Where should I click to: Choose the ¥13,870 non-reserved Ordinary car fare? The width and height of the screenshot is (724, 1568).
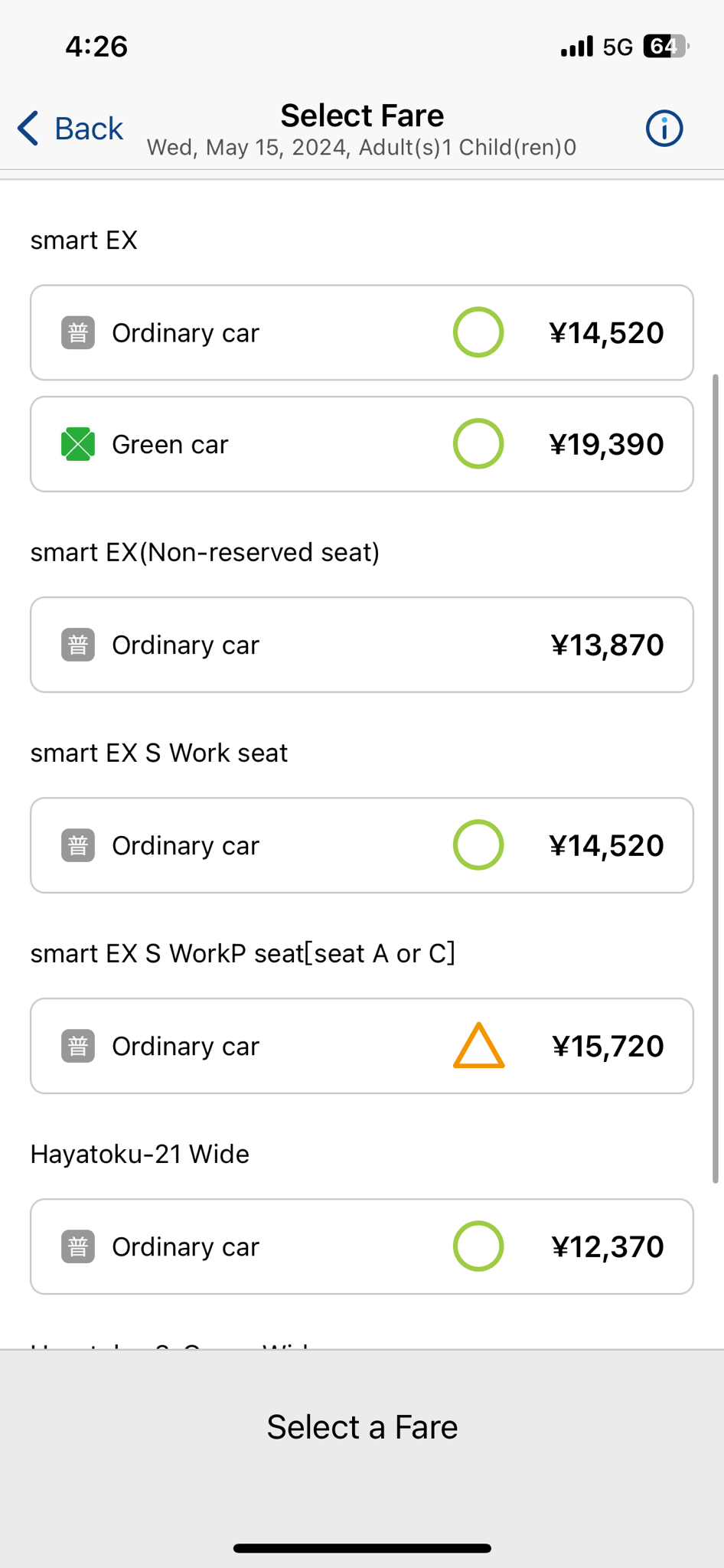[607, 645]
